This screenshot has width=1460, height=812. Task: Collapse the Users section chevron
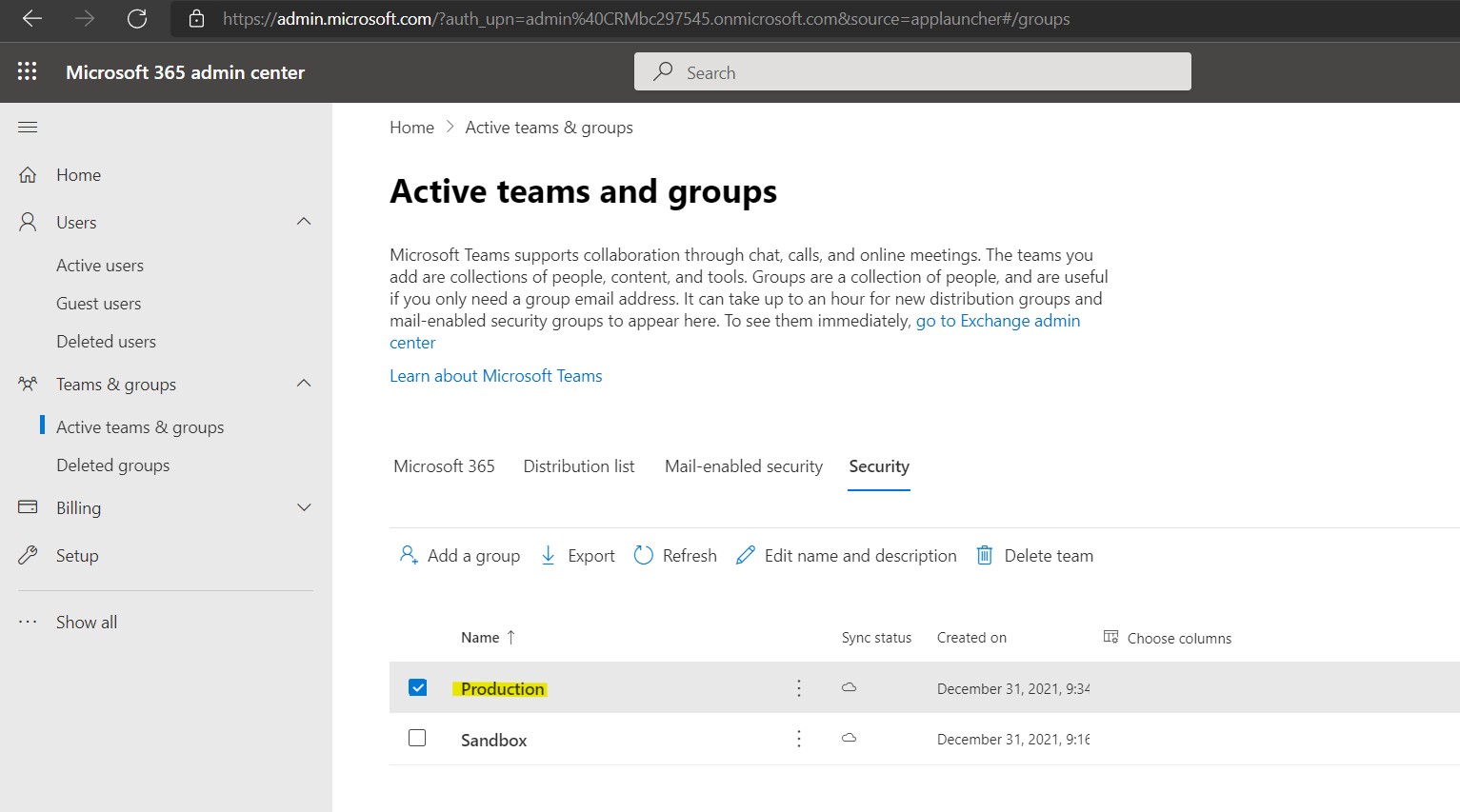(304, 222)
